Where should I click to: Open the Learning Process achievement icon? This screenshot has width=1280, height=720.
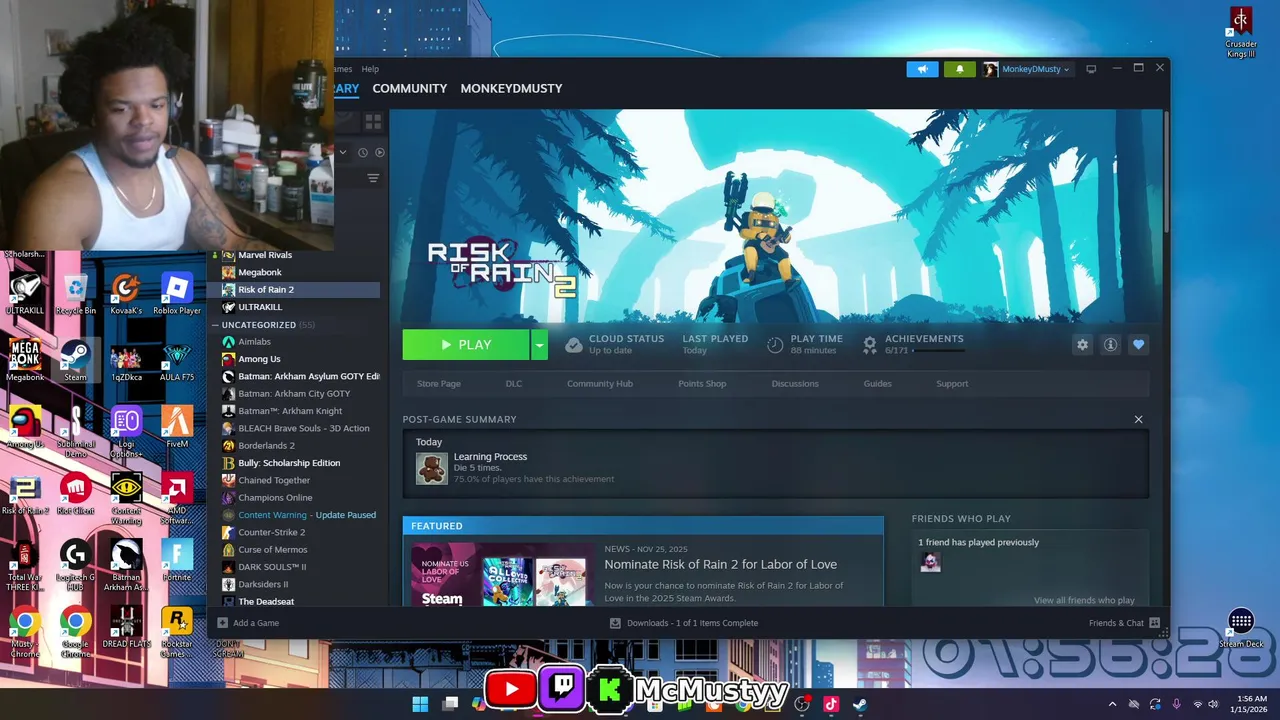[432, 468]
